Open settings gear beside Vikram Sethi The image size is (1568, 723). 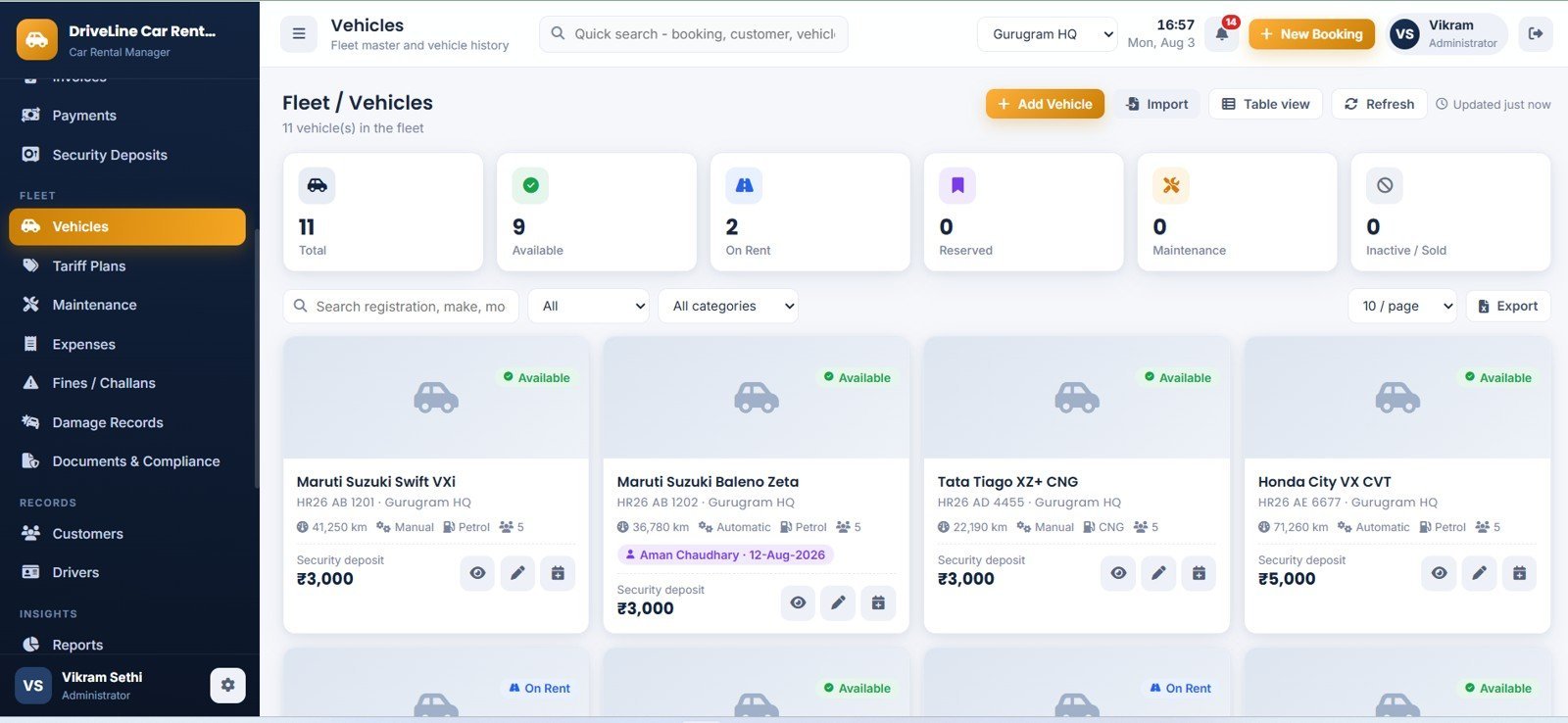pyautogui.click(x=227, y=685)
